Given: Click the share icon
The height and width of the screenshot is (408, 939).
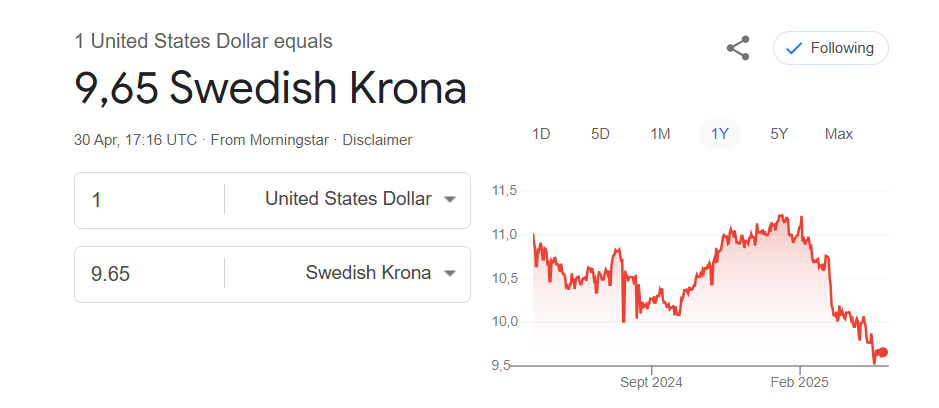Looking at the screenshot, I should (738, 48).
